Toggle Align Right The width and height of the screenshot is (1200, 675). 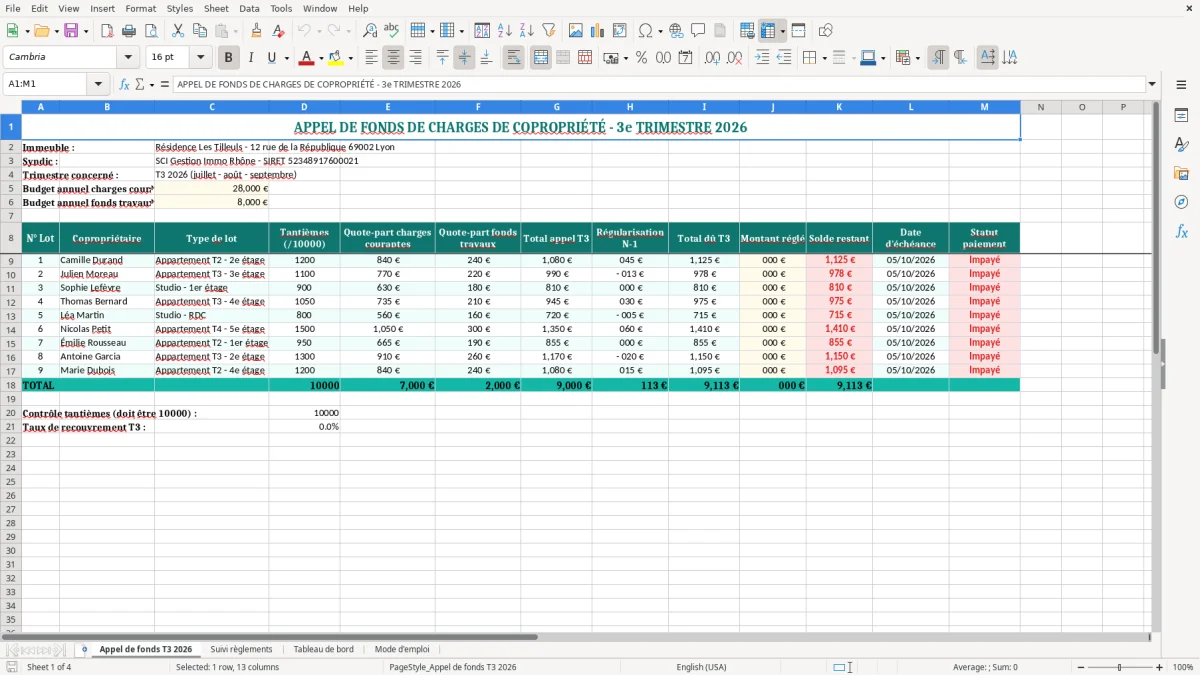click(x=416, y=58)
